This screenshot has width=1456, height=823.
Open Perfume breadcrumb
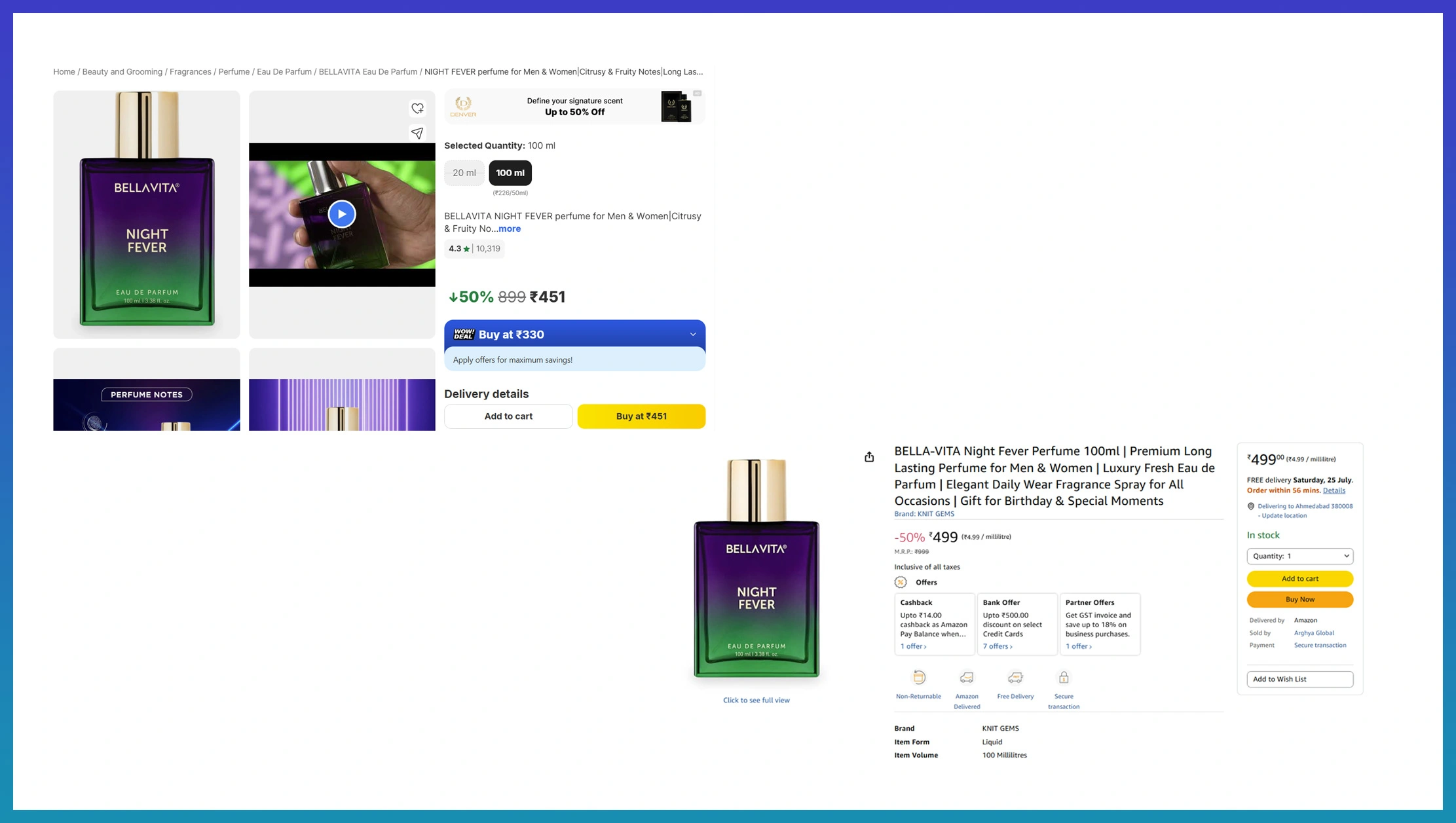[x=234, y=72]
